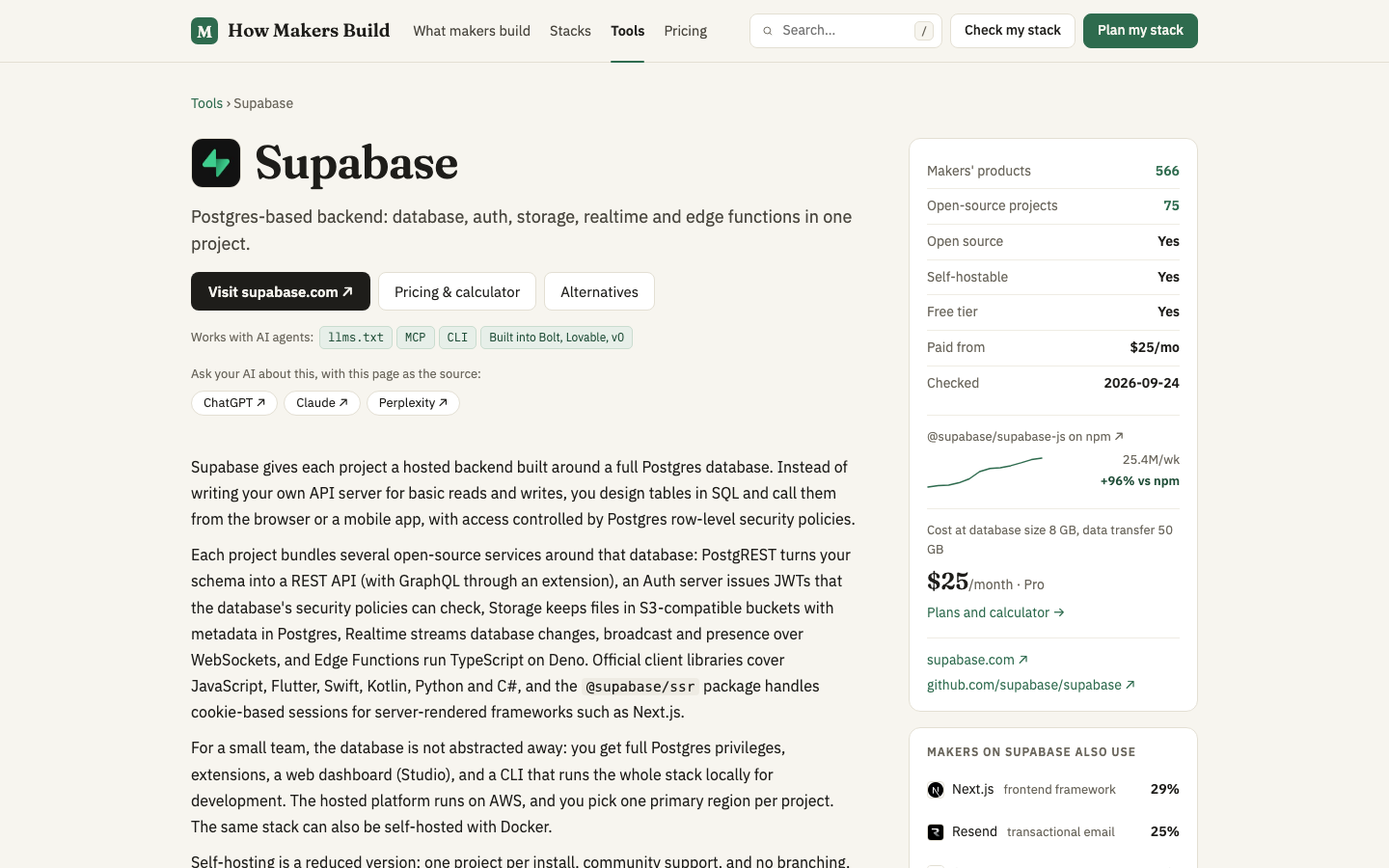Ask Perplexity about this page

click(x=413, y=403)
